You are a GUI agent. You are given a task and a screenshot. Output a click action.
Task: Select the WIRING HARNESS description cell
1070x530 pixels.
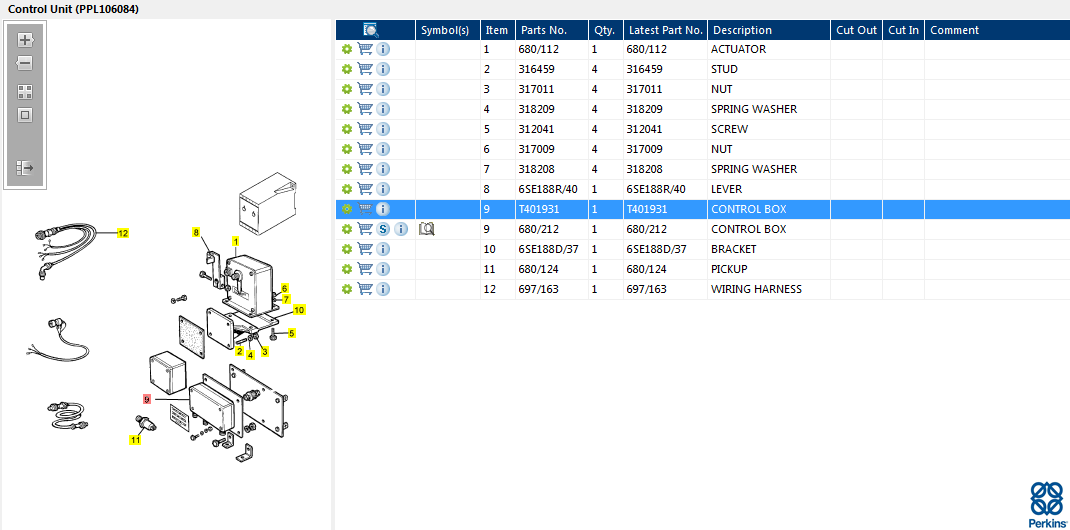(x=769, y=289)
